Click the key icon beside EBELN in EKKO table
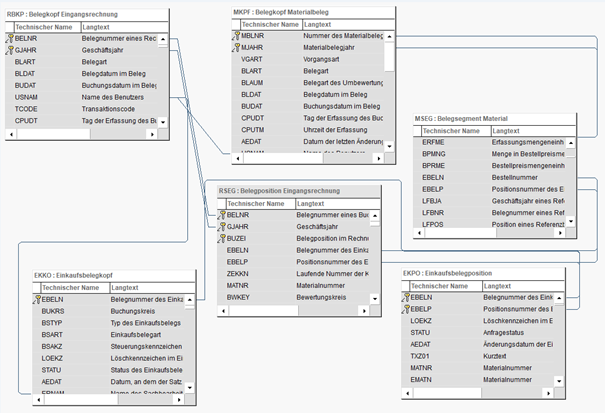Screen dimensions: 605x413 [38, 299]
